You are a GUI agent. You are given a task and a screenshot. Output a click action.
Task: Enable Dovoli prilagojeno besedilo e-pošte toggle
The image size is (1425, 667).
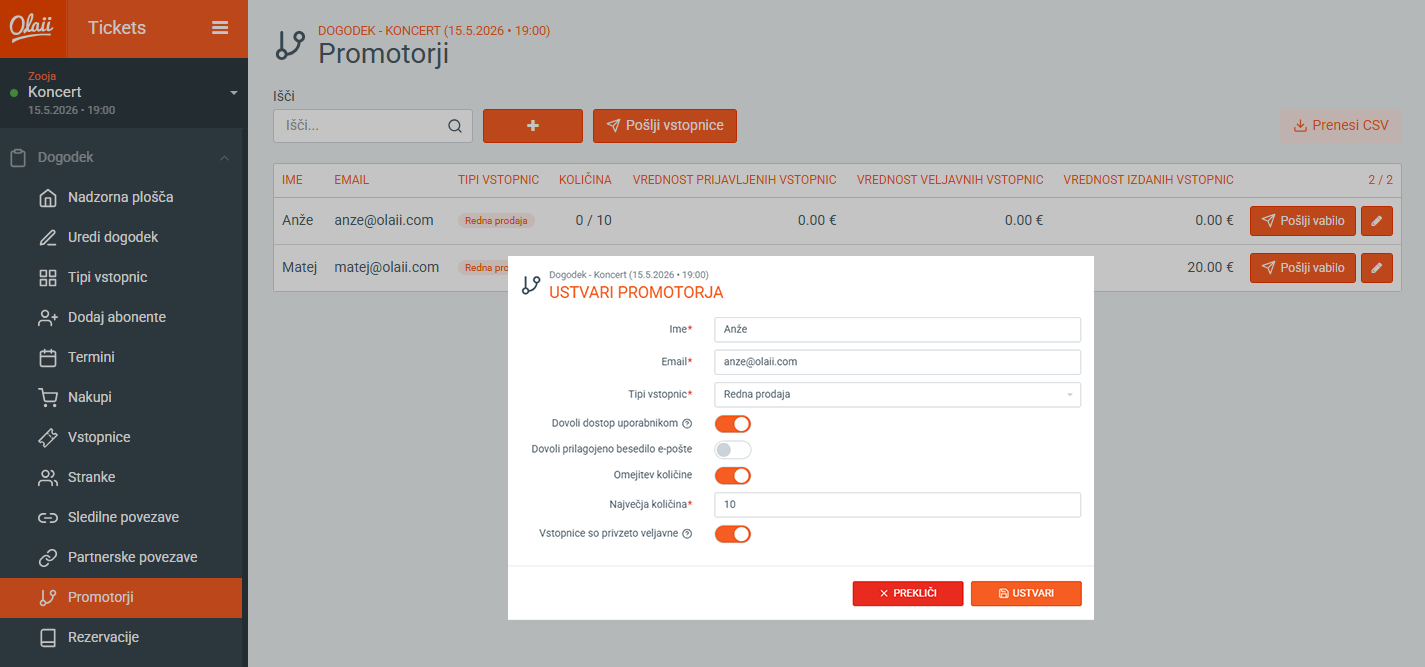732,450
